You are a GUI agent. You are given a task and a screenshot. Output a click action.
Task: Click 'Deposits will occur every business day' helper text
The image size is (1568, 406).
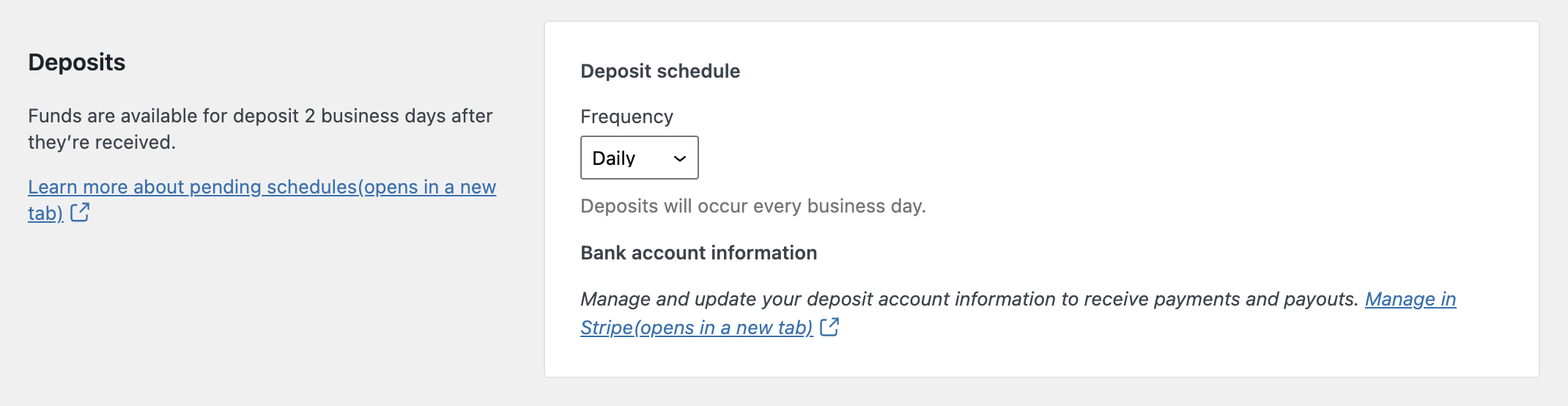coord(752,206)
